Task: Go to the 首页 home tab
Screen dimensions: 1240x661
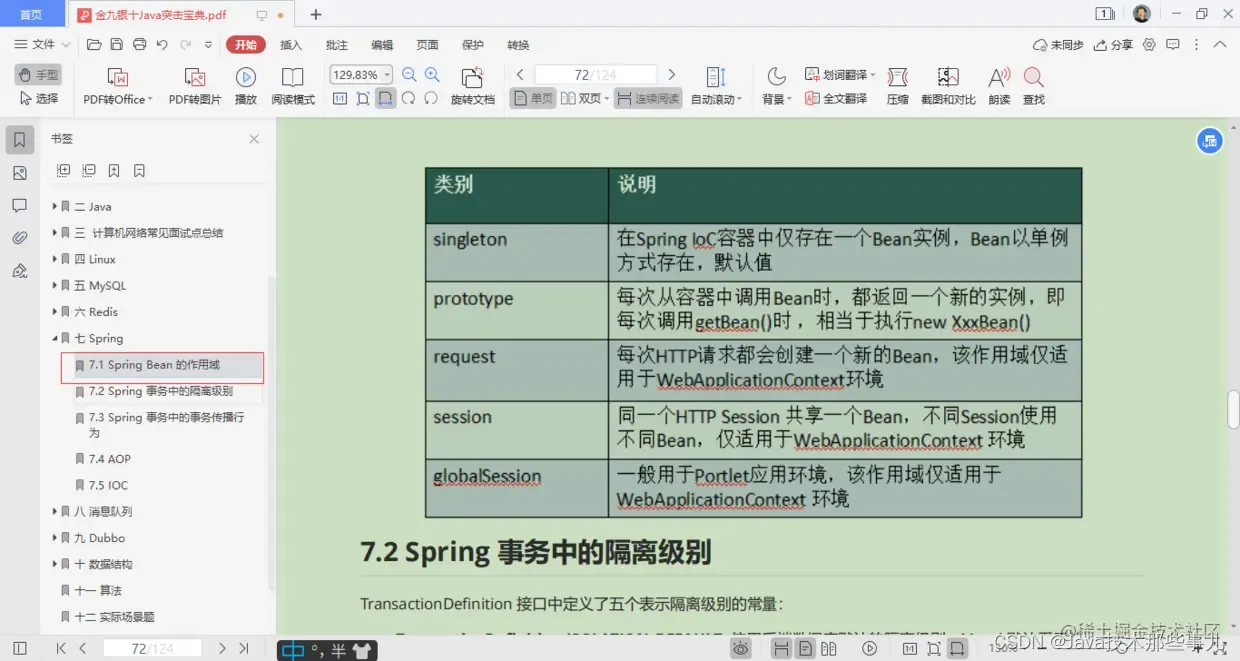Action: (31, 14)
